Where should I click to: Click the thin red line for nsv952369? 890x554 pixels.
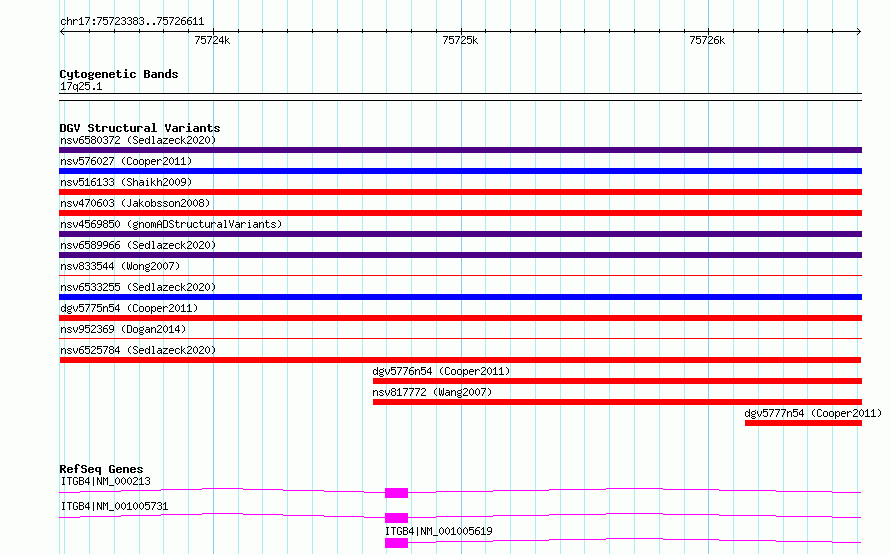460,339
